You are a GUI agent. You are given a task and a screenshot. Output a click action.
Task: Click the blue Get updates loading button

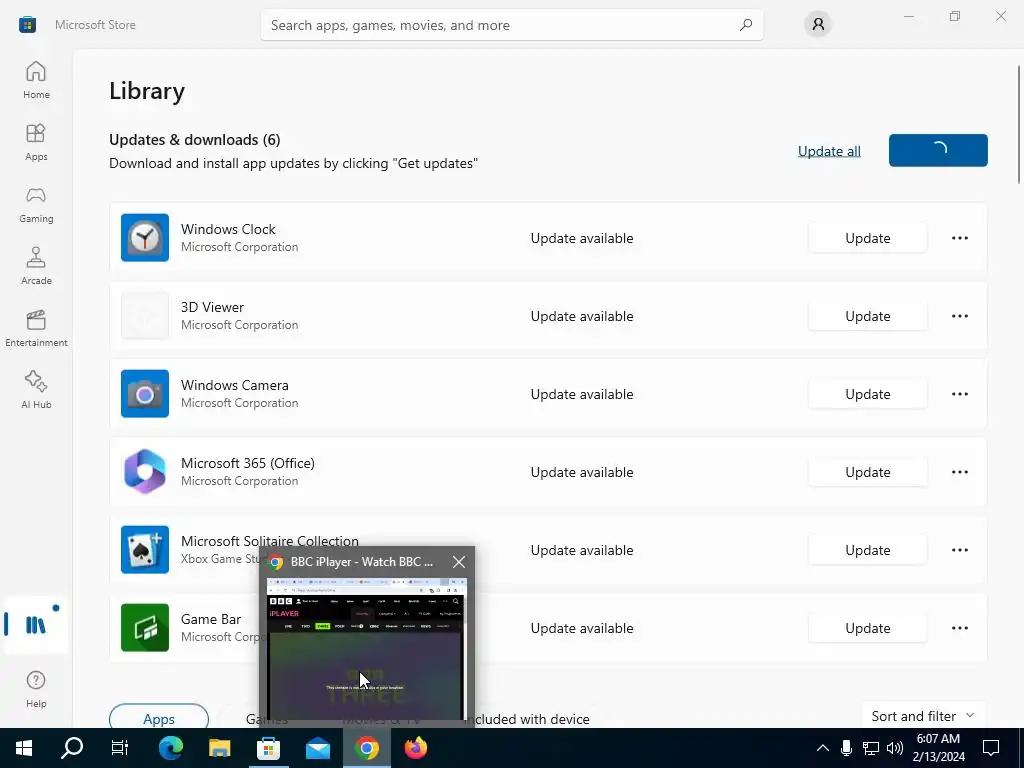click(938, 150)
